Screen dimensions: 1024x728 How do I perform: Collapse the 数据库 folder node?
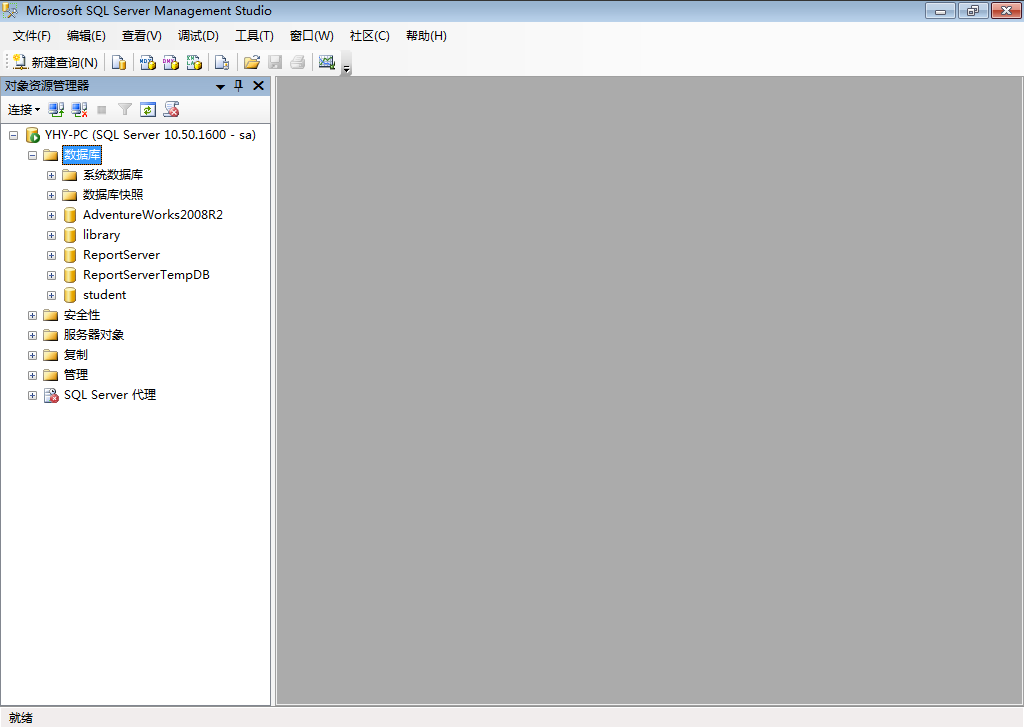click(32, 155)
